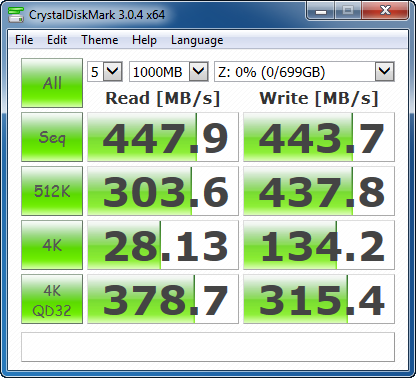Open the File menu
Viewport: 416px width, 378px height.
24,40
